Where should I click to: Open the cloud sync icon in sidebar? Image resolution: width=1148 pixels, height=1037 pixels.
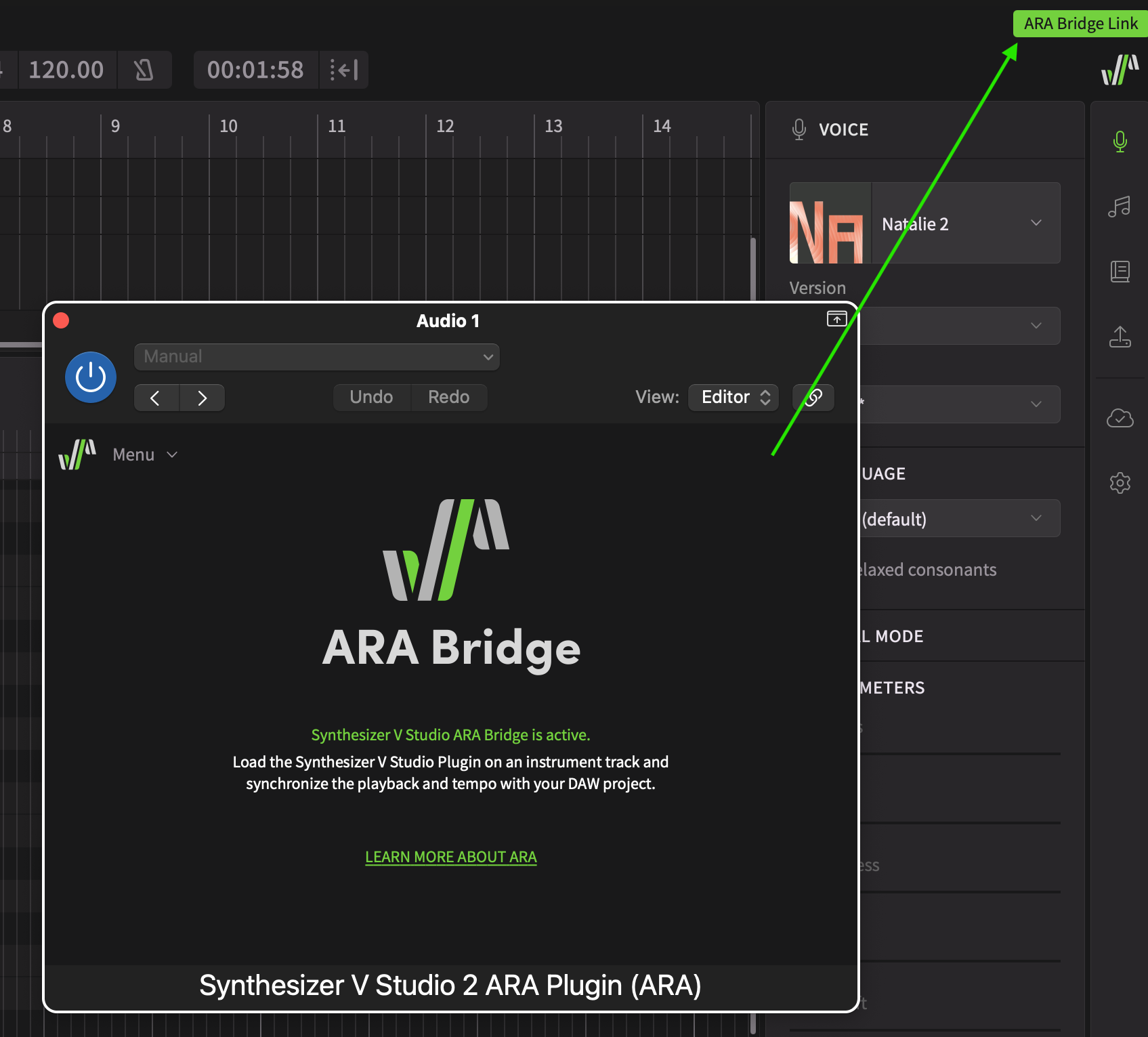(1120, 418)
